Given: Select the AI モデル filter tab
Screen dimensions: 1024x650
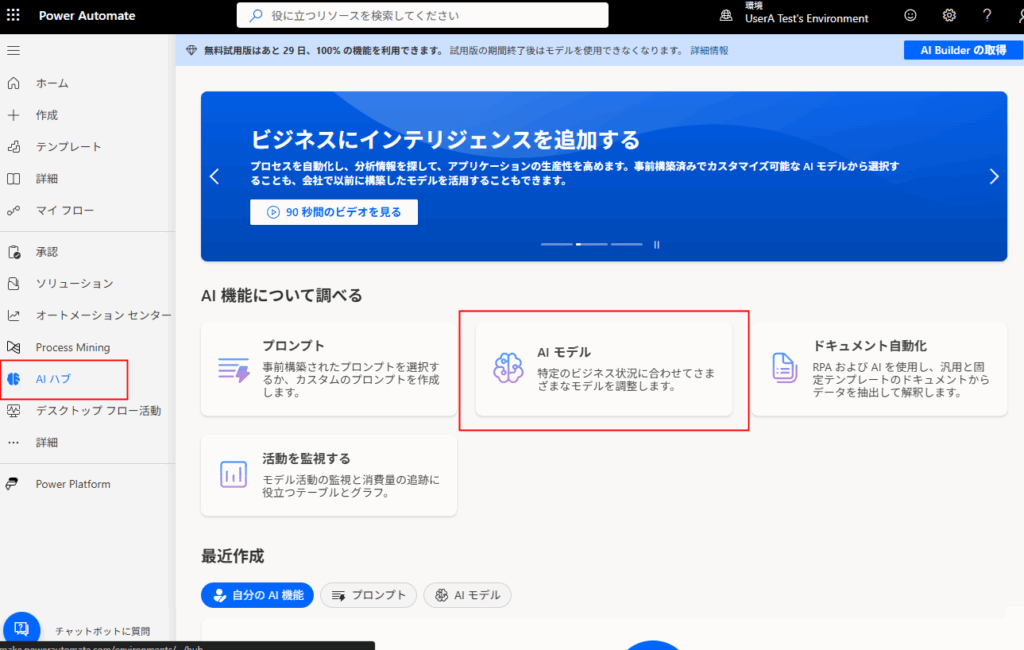Looking at the screenshot, I should tap(468, 595).
